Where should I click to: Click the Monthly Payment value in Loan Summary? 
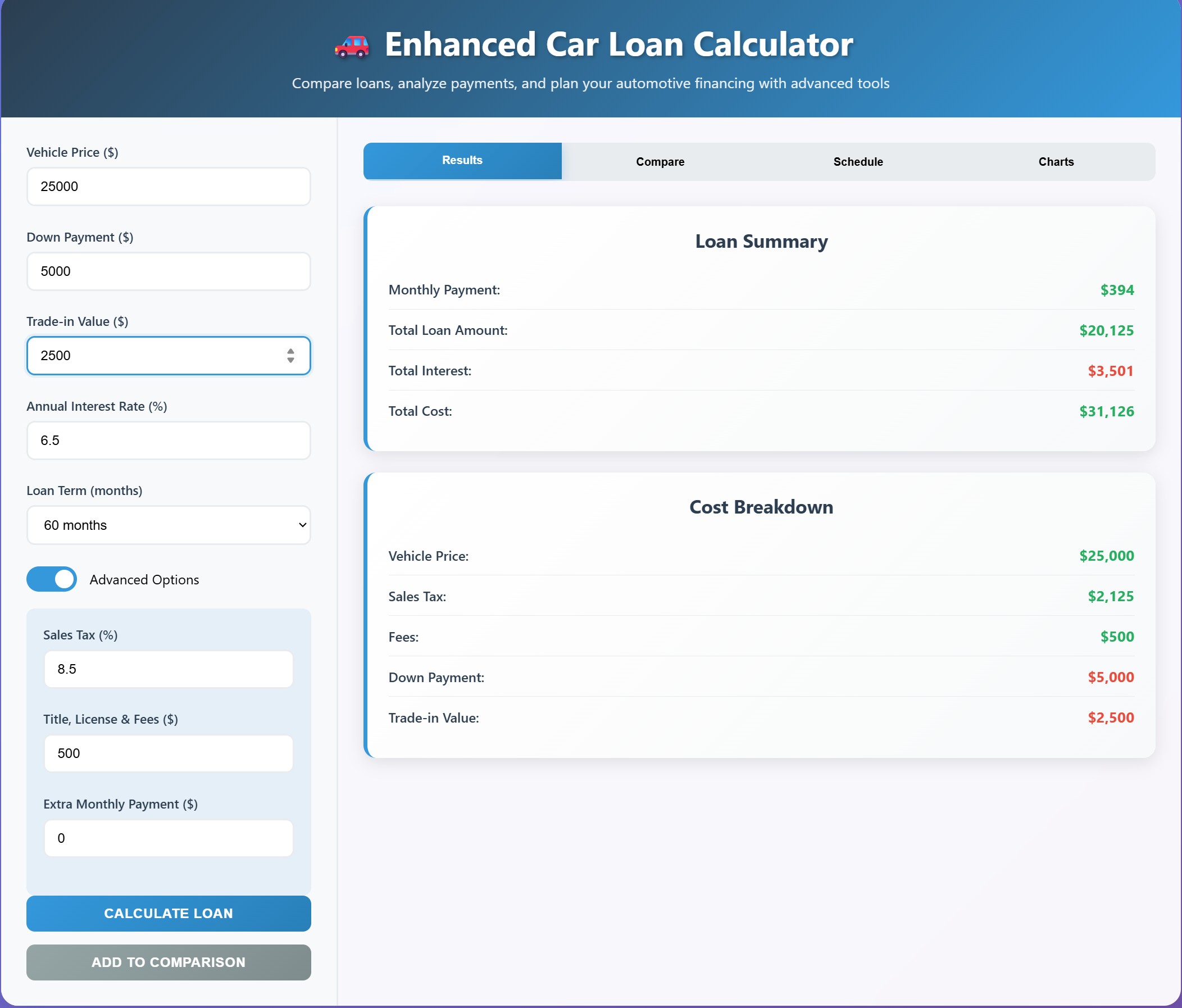(x=1116, y=289)
